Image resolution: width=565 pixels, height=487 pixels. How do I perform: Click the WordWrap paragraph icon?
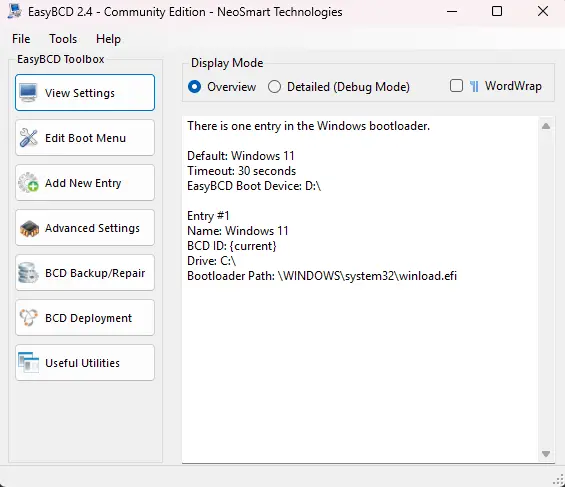(475, 86)
